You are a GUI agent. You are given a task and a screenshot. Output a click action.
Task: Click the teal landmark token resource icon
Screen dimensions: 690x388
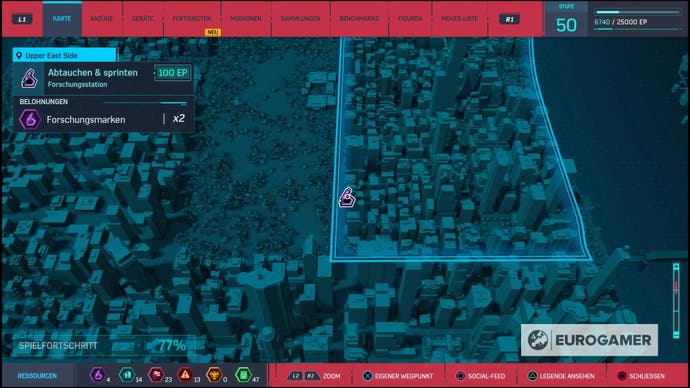coord(127,375)
